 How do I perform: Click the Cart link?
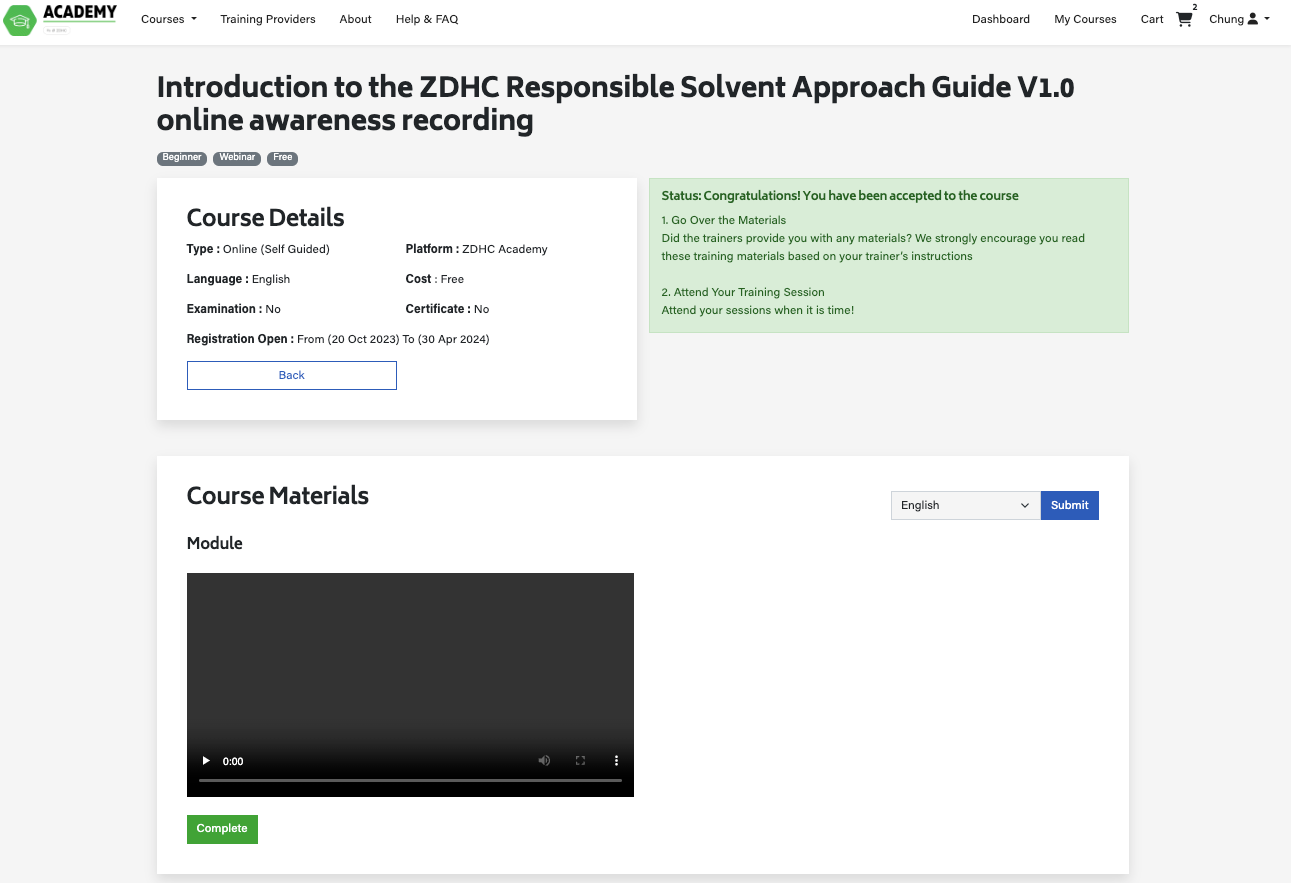point(1152,19)
